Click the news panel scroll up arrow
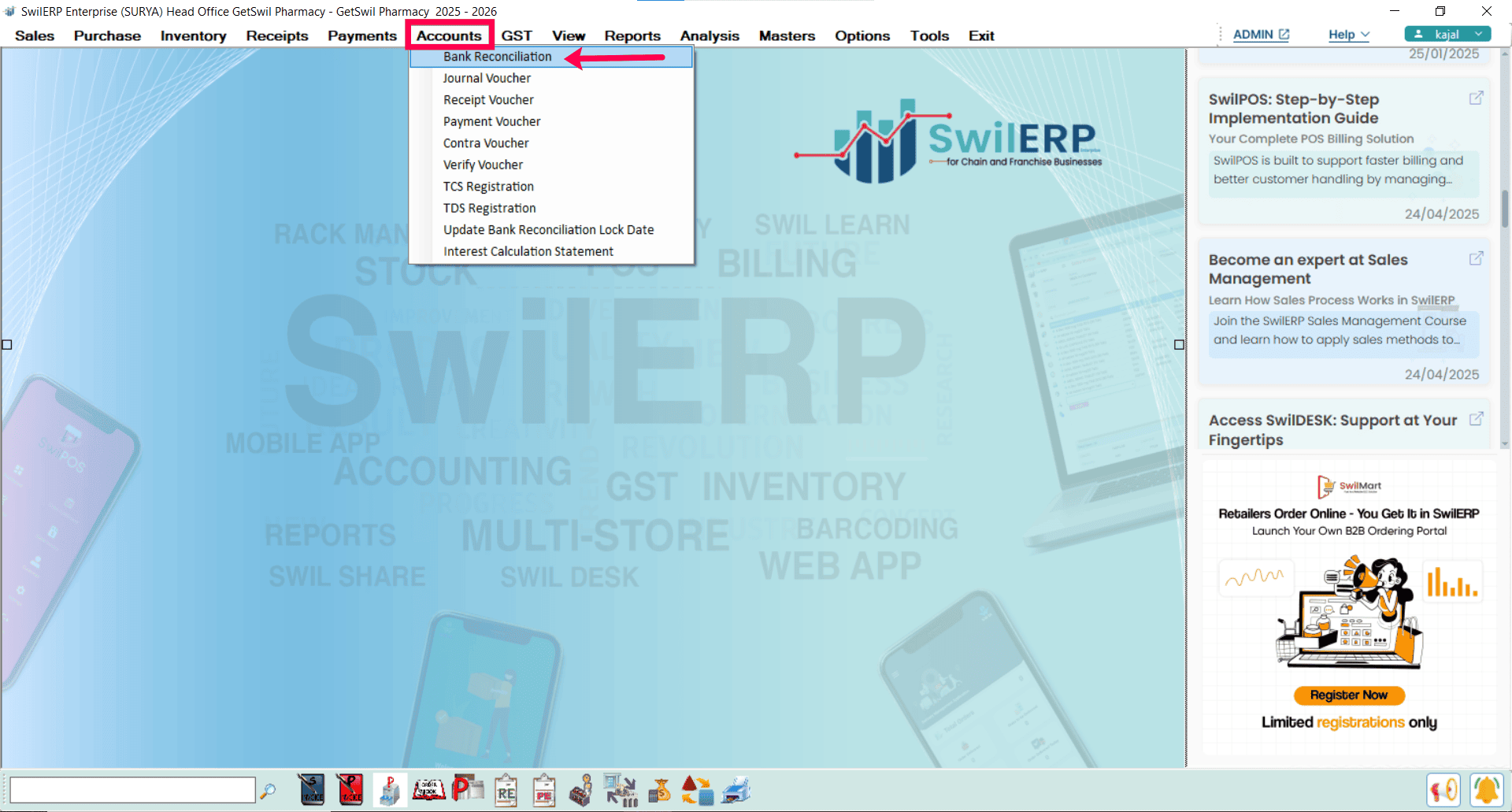Image resolution: width=1512 pixels, height=812 pixels. tap(1505, 53)
